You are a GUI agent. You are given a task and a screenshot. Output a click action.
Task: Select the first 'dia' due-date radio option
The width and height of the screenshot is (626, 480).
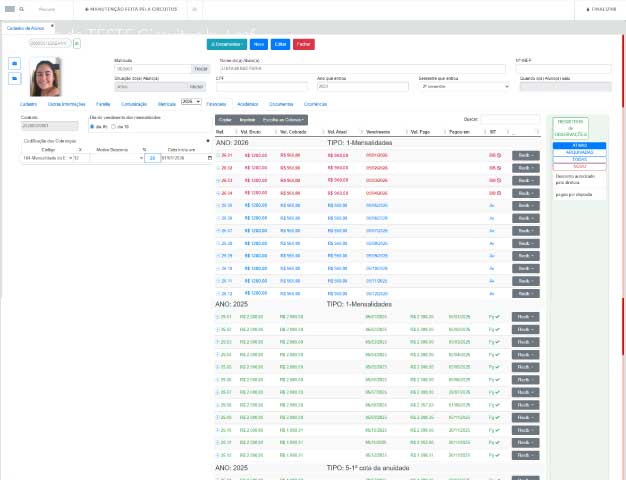click(92, 127)
